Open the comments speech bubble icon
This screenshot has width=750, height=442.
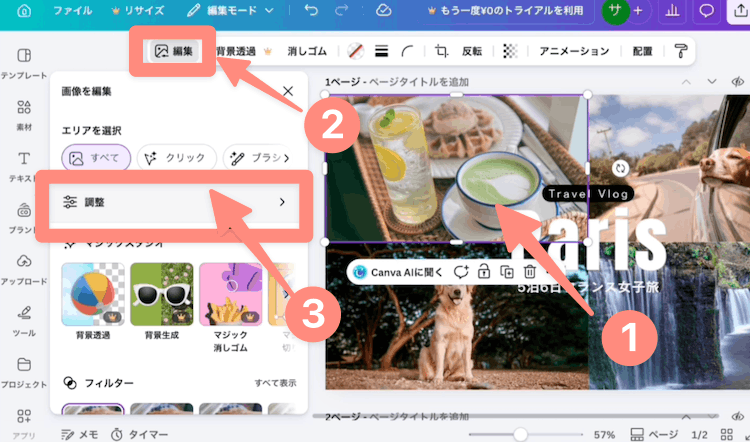(x=706, y=11)
